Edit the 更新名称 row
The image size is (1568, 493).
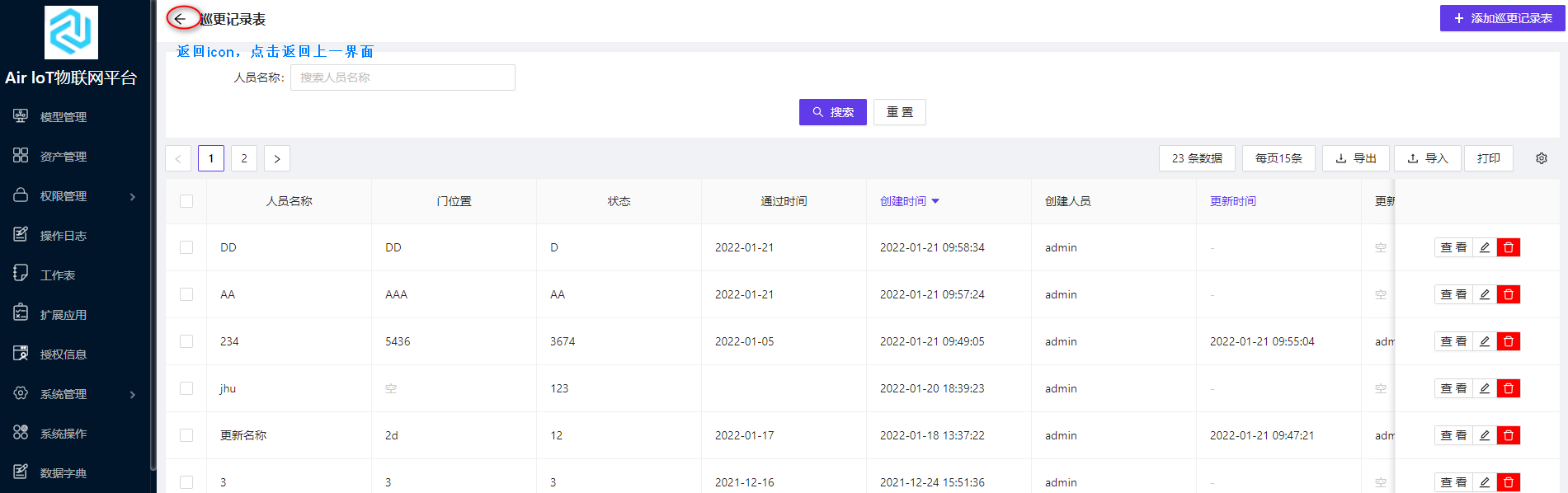click(x=1485, y=435)
